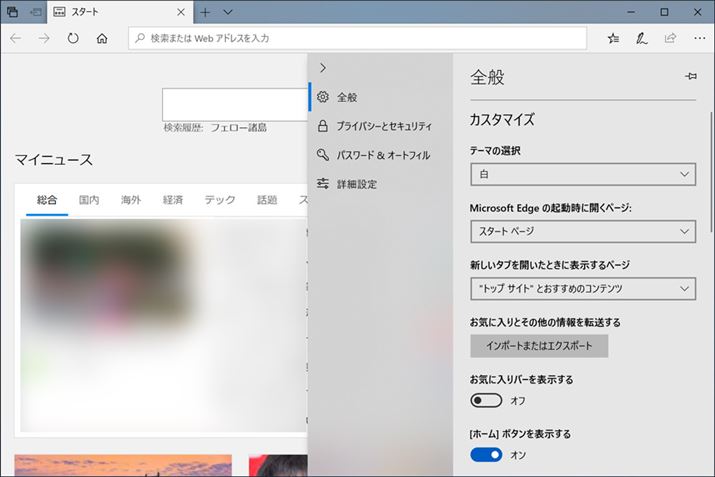Click the Add notes pen icon

(x=641, y=38)
